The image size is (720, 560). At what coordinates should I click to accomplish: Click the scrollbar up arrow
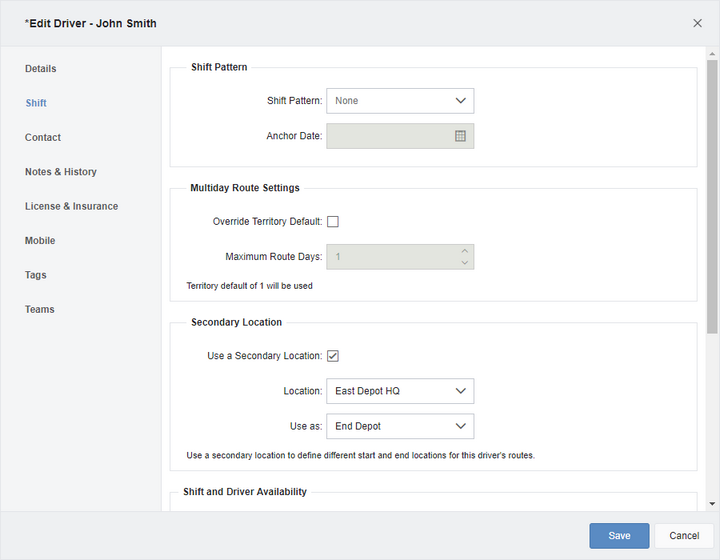coord(712,54)
